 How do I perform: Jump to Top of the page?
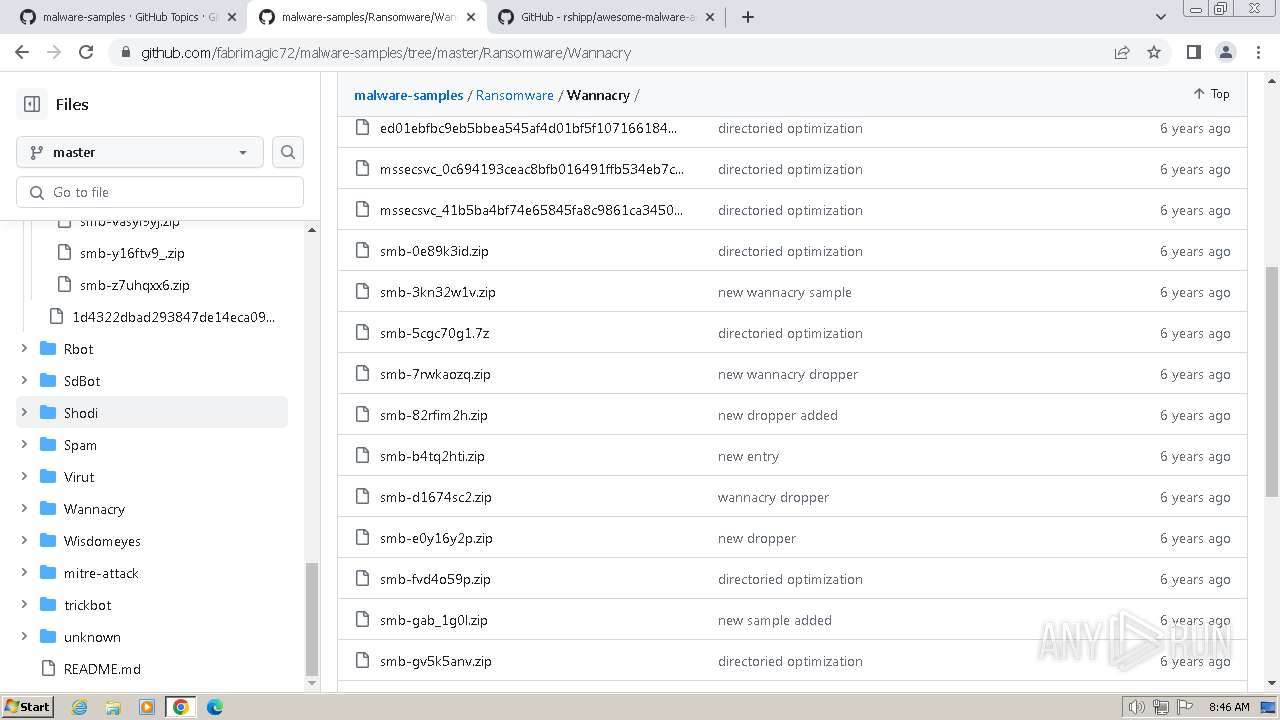[x=1211, y=94]
